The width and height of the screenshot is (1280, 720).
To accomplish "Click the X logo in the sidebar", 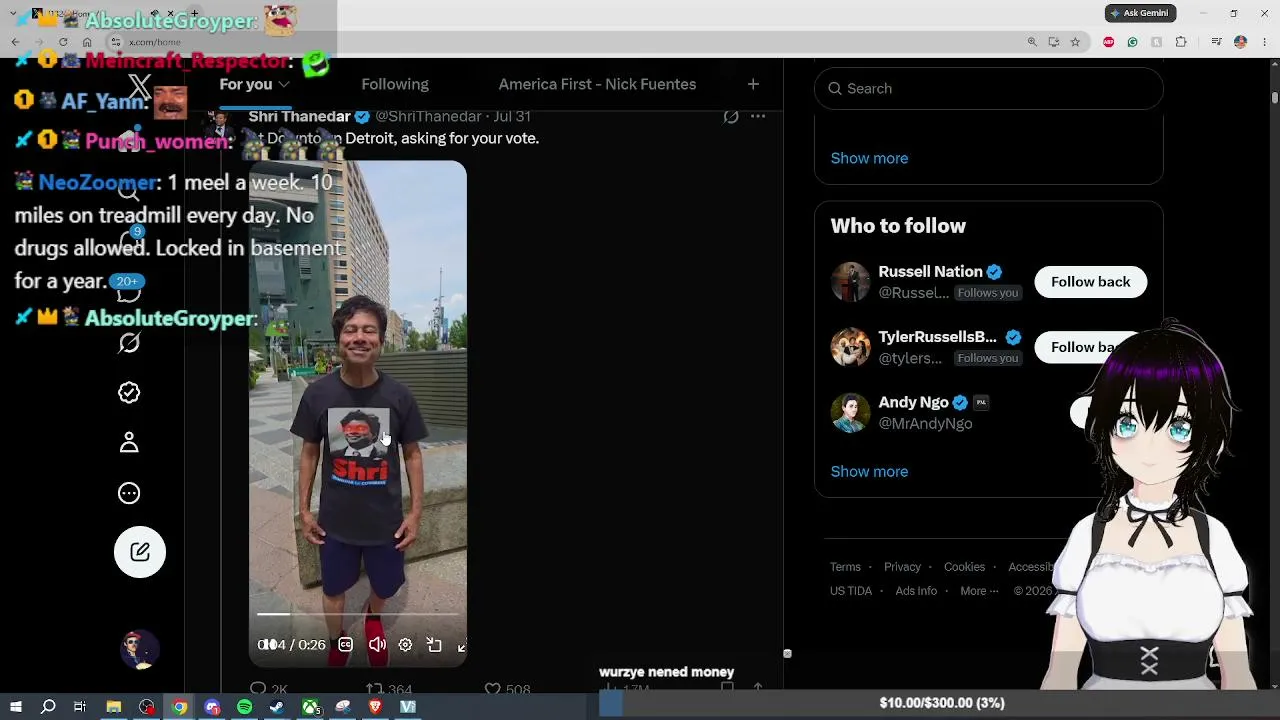I will pyautogui.click(x=140, y=87).
